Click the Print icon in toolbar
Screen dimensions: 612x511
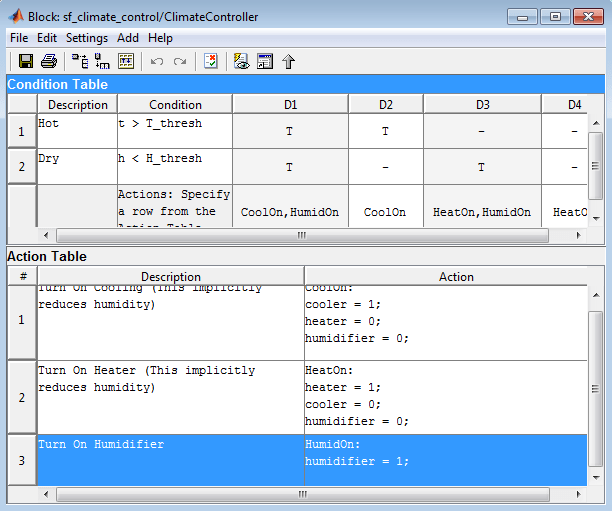[x=49, y=61]
